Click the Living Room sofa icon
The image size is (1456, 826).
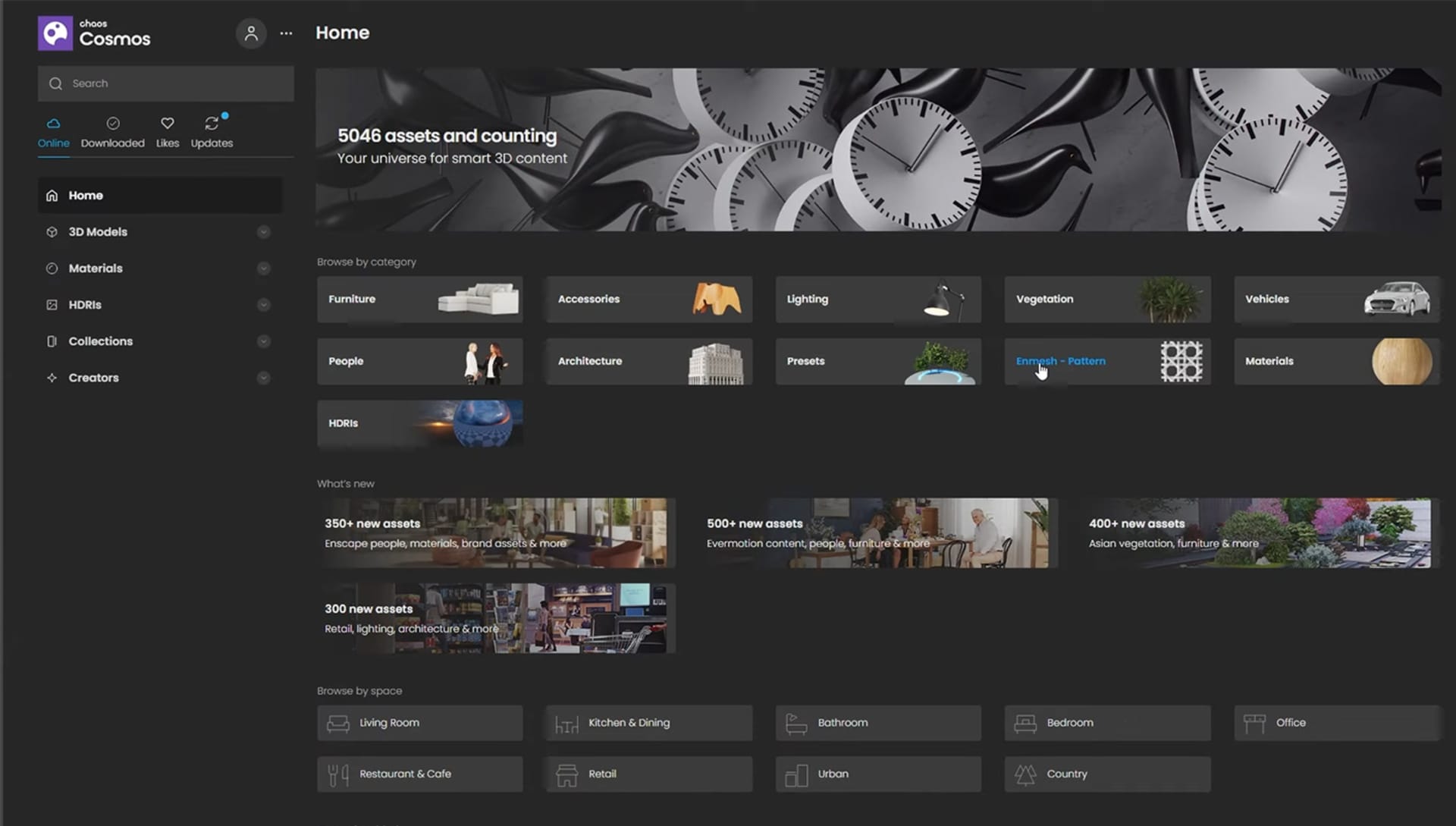[x=338, y=724]
